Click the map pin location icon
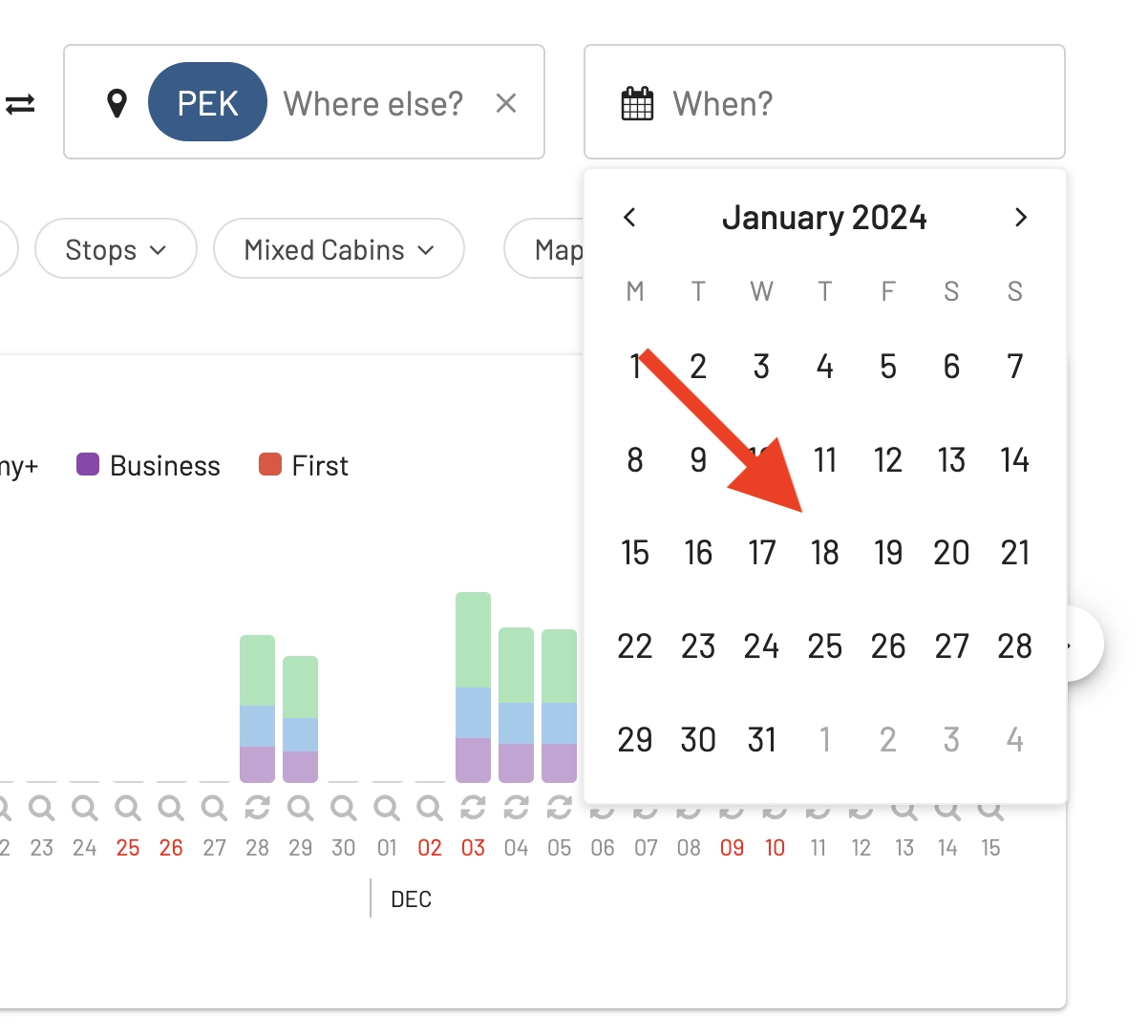The image size is (1148, 1036). pyautogui.click(x=117, y=103)
